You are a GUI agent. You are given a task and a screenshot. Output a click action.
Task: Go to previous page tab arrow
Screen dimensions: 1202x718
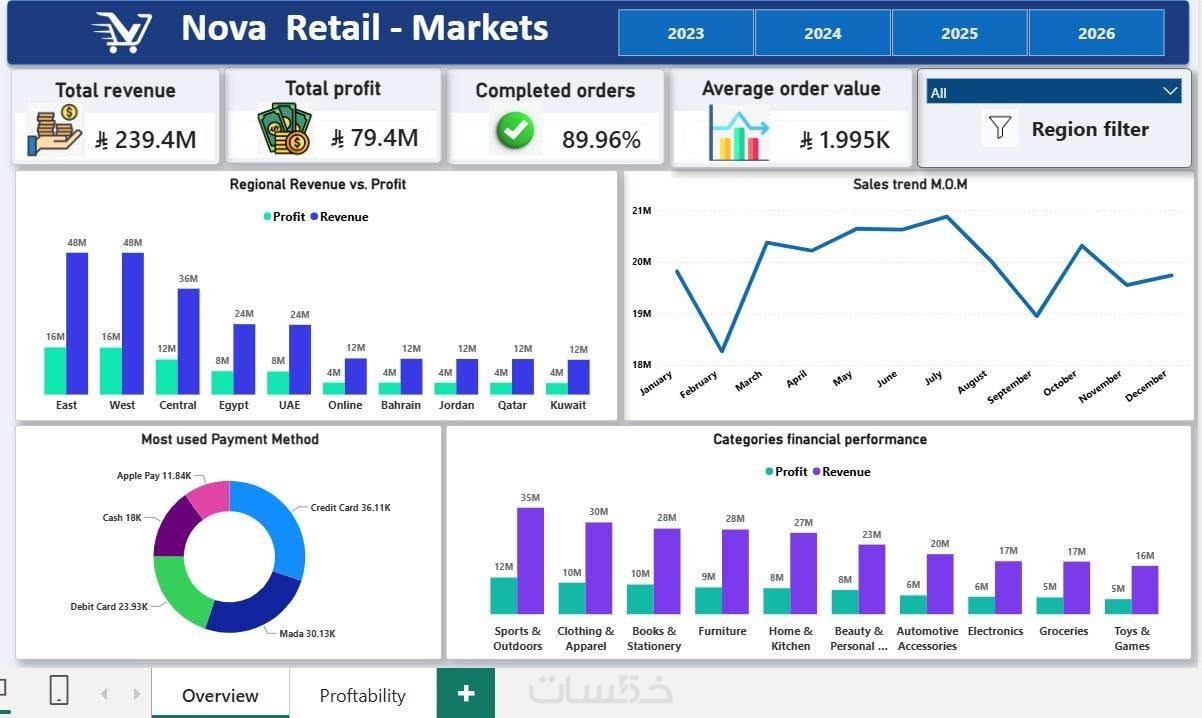tap(104, 694)
